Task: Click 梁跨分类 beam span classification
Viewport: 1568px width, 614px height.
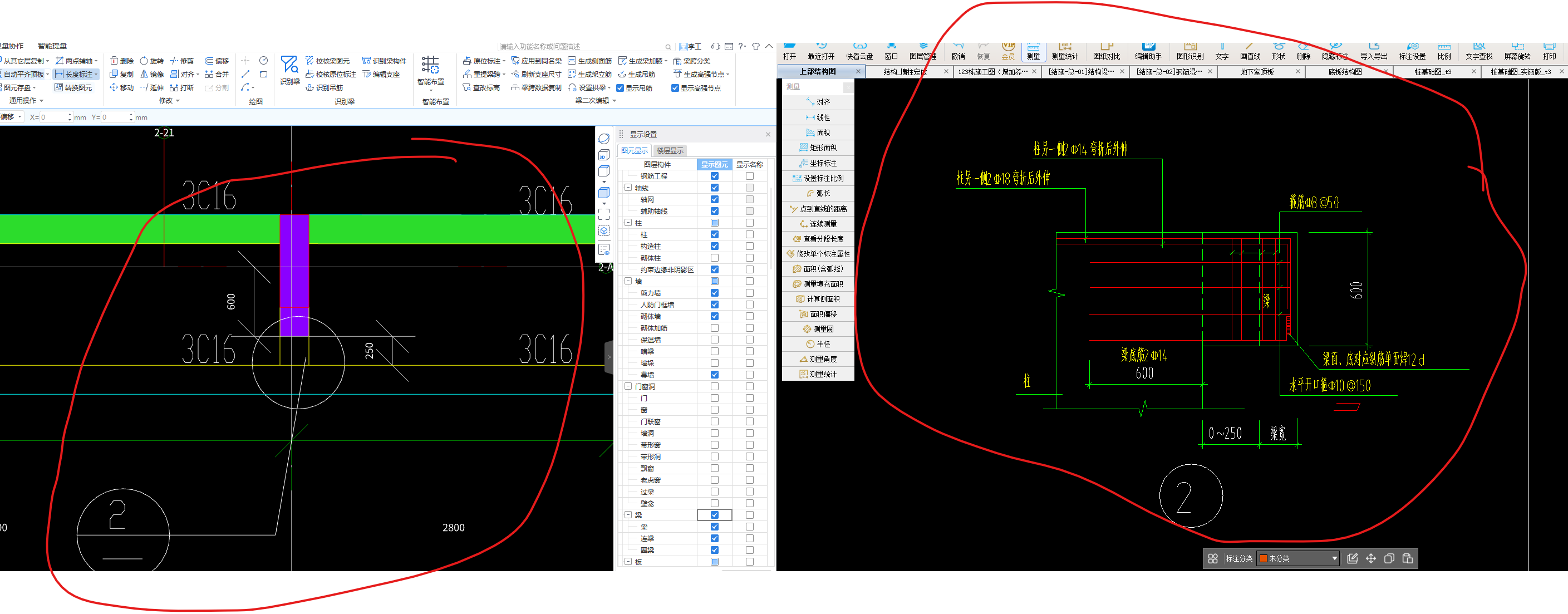Action: coord(691,61)
